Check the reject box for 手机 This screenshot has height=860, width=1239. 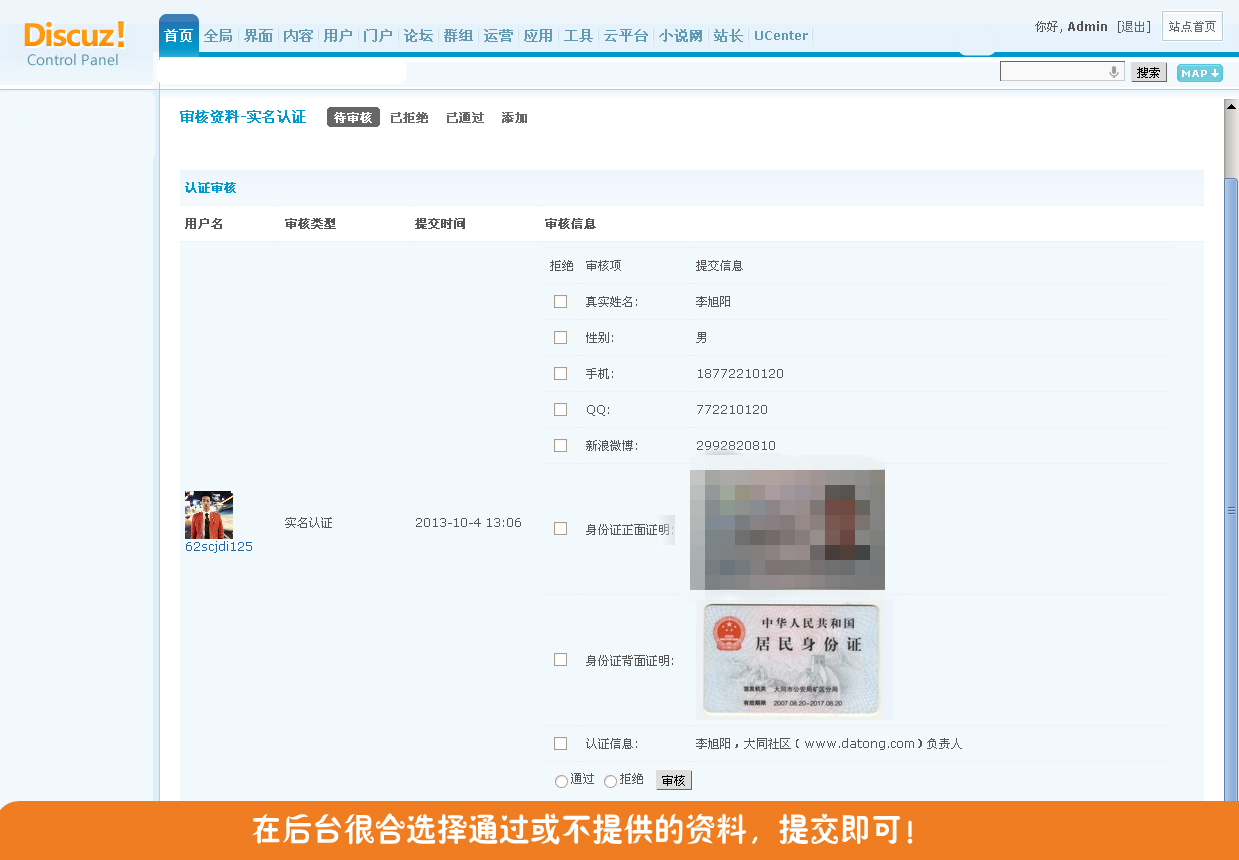[x=560, y=374]
